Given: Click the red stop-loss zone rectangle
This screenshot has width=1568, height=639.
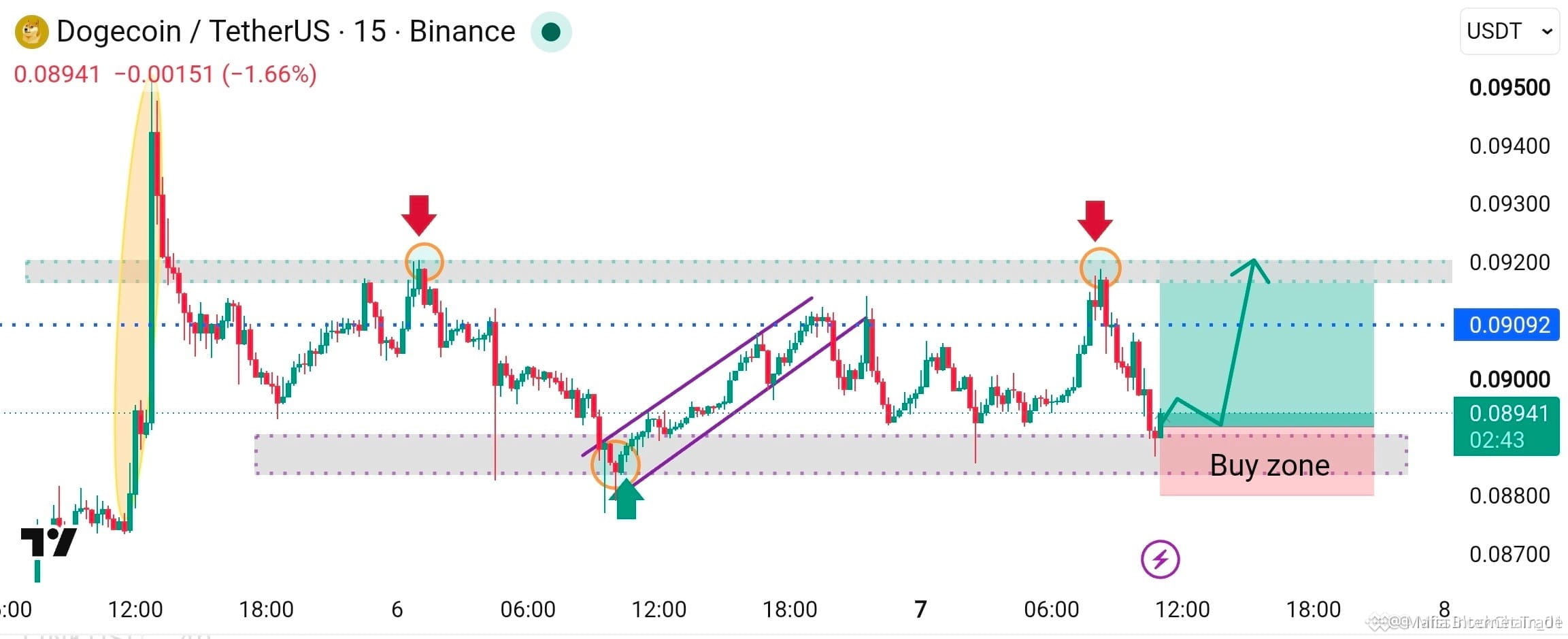Looking at the screenshot, I should (x=1267, y=461).
